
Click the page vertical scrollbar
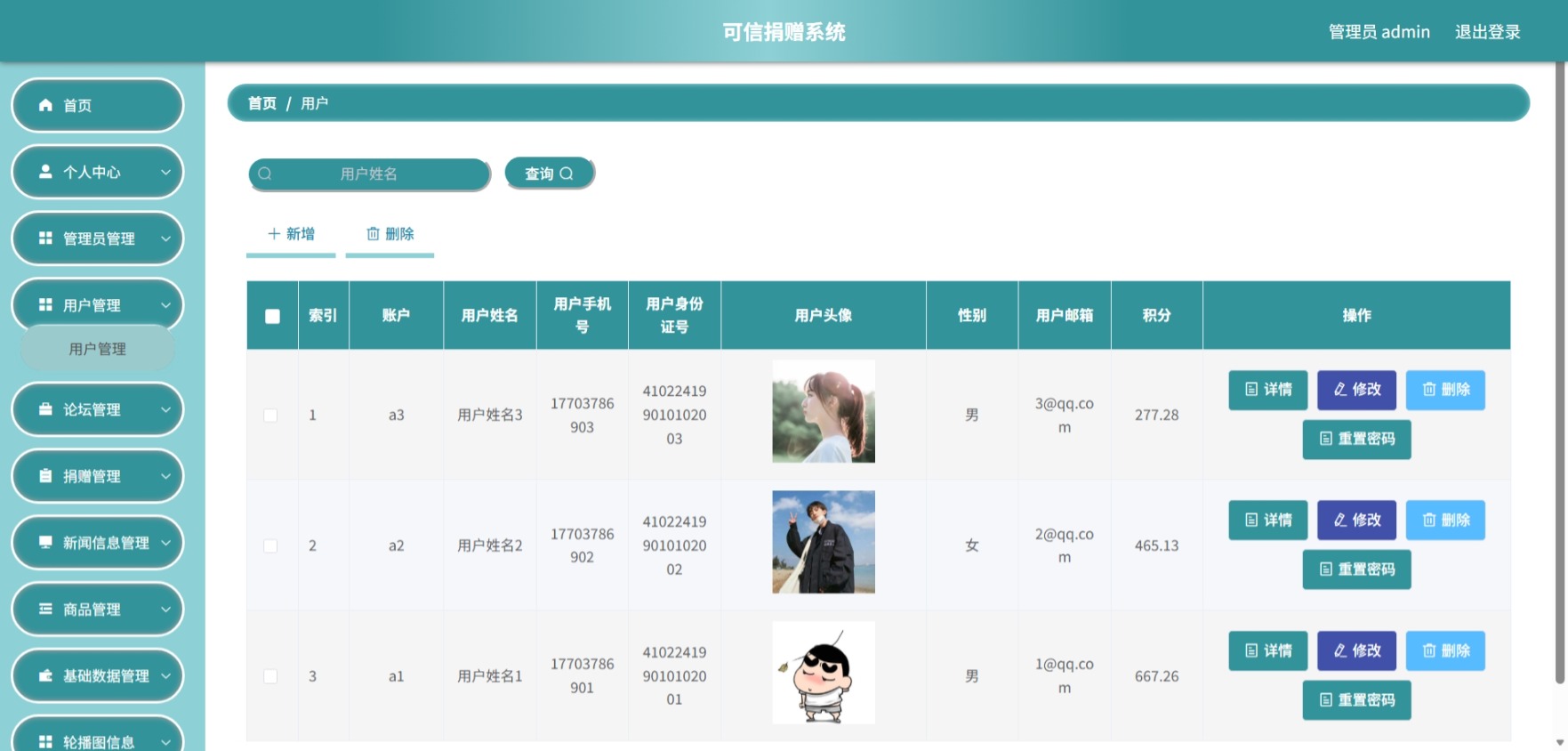[x=1559, y=374]
